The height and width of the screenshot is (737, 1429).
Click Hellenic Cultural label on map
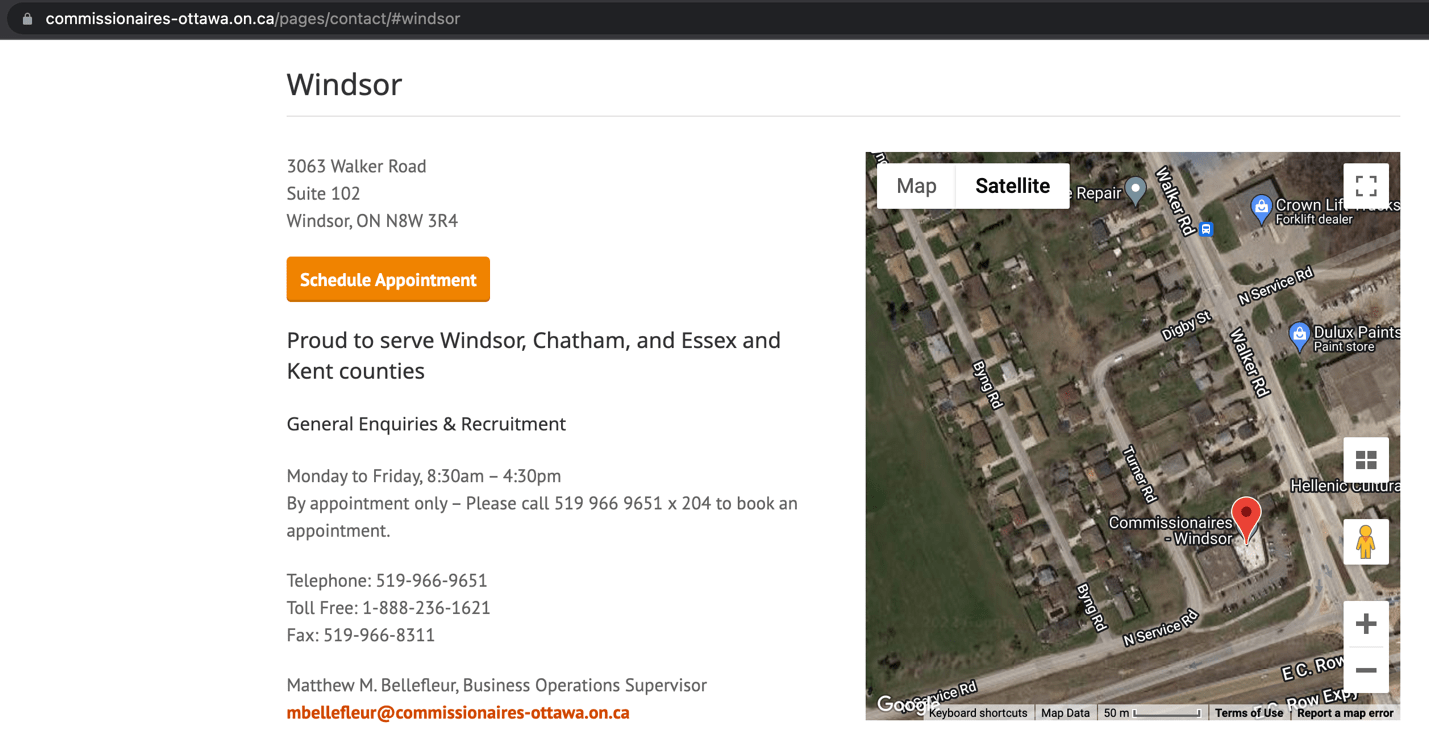tap(1345, 486)
